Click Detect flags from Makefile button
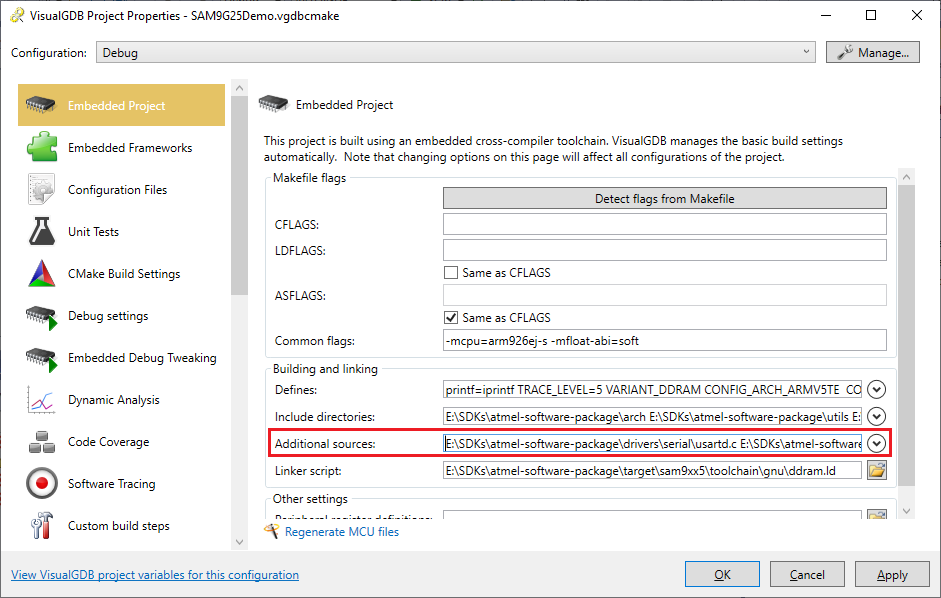Screen dimensions: 941x598 pos(664,198)
